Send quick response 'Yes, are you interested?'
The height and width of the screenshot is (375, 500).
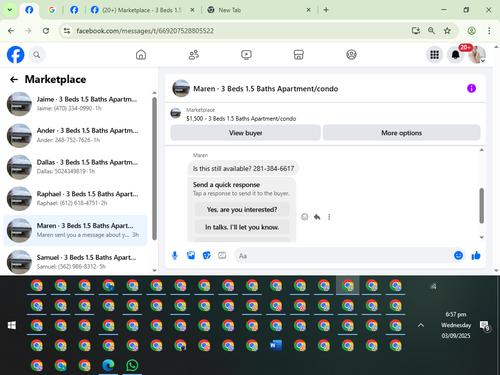242,209
